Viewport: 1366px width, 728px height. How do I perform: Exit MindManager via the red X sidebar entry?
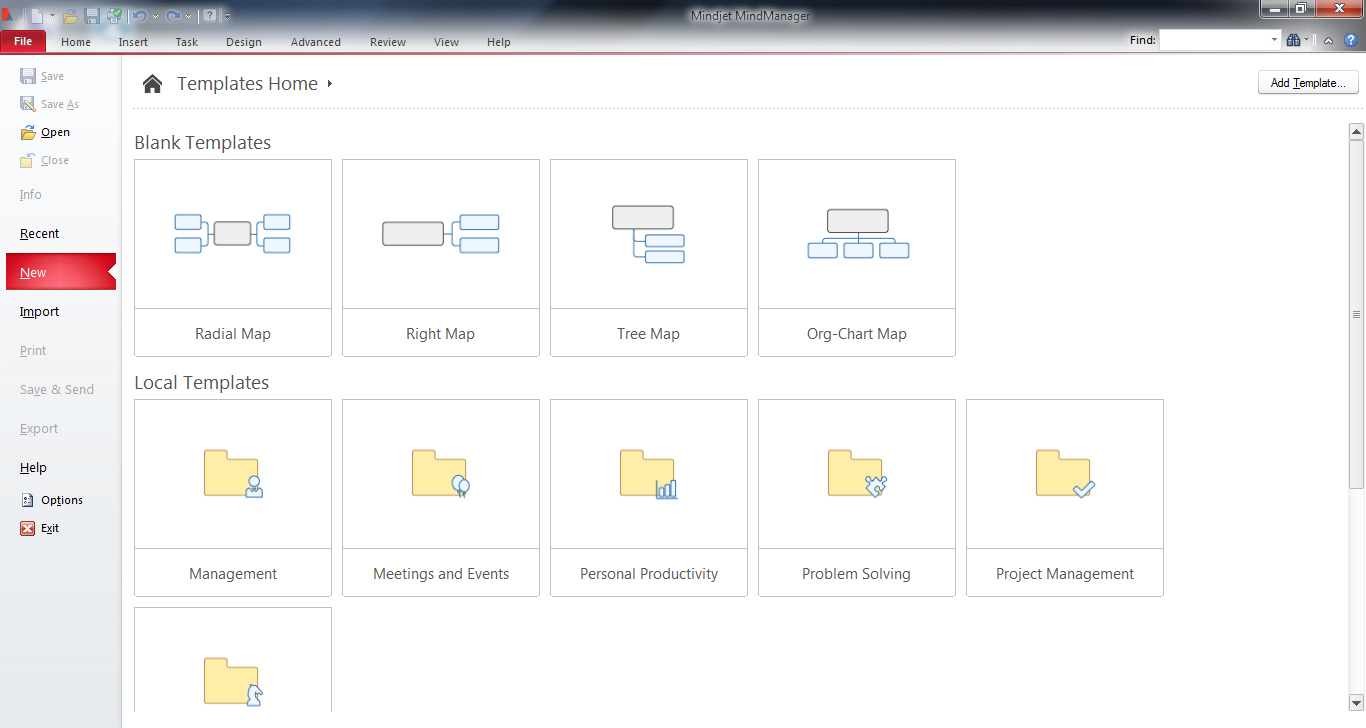click(x=46, y=528)
